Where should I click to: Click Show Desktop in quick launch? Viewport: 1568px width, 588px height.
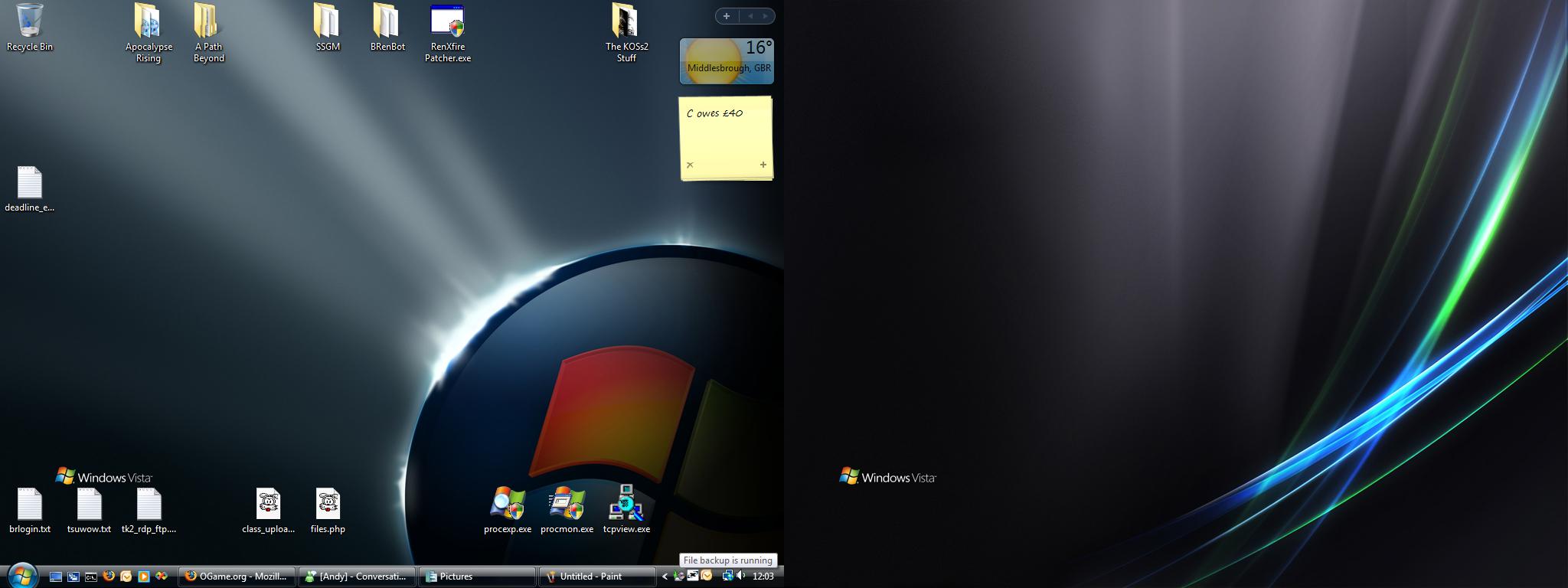(x=56, y=577)
